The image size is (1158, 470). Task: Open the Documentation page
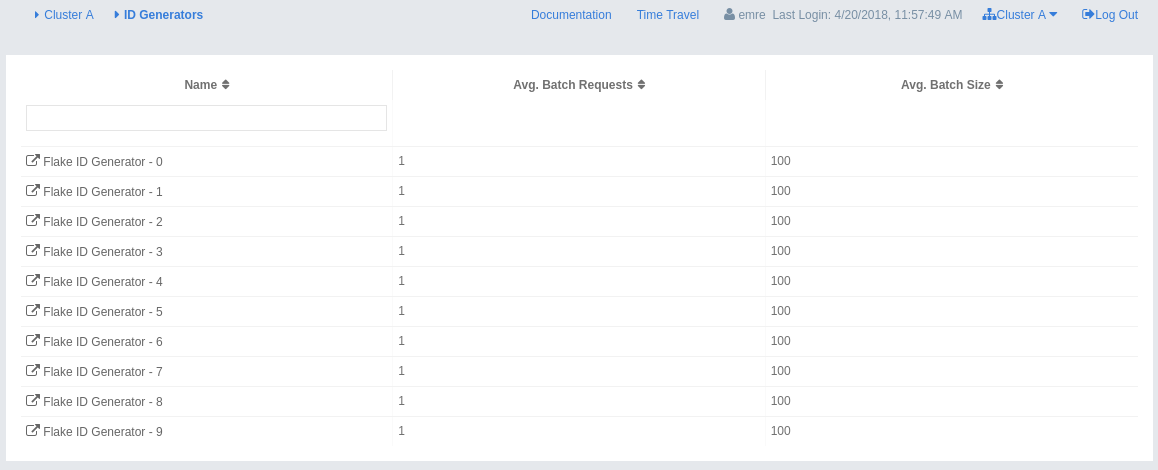click(571, 15)
